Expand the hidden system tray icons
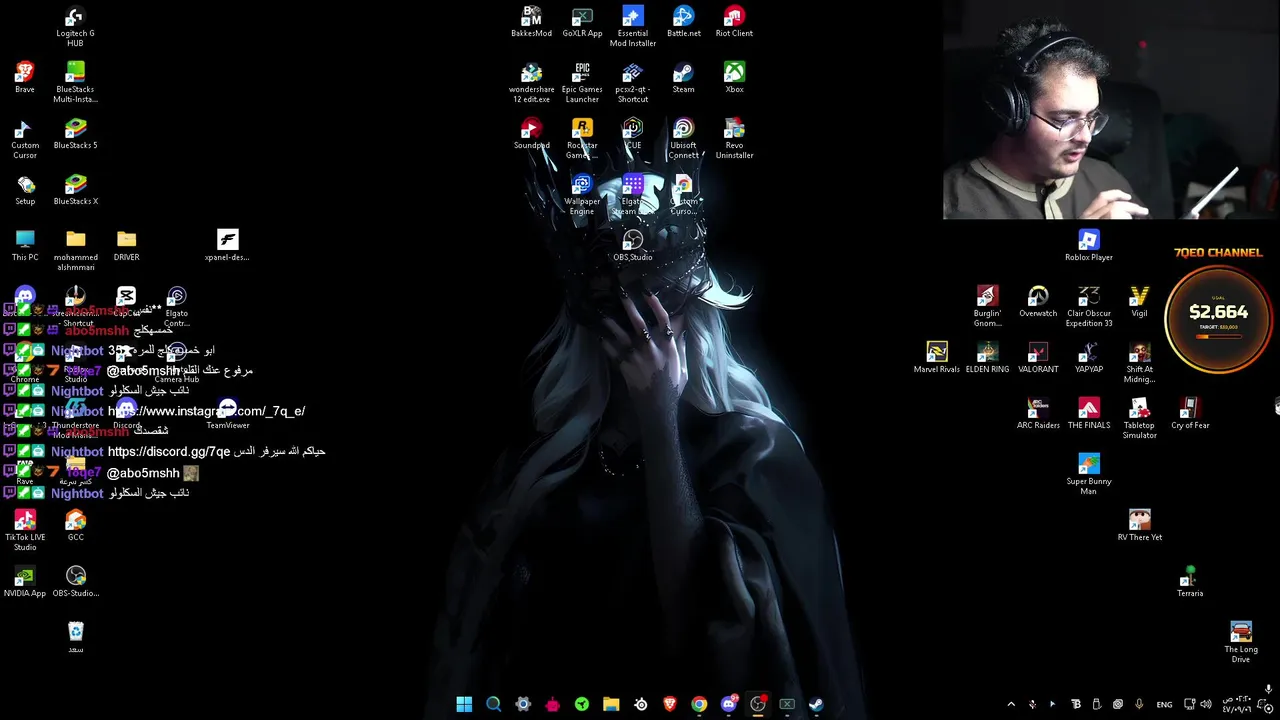Screen dimensions: 1280x720 tap(1011, 704)
